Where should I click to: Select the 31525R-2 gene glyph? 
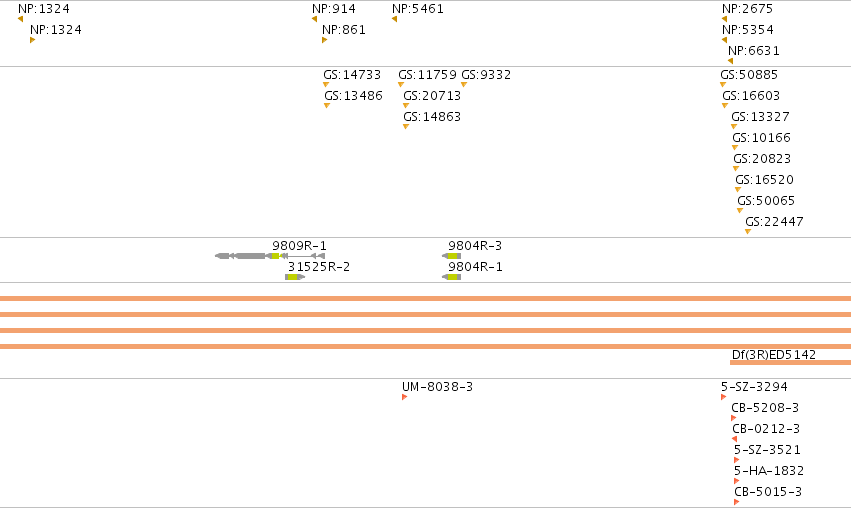295,277
